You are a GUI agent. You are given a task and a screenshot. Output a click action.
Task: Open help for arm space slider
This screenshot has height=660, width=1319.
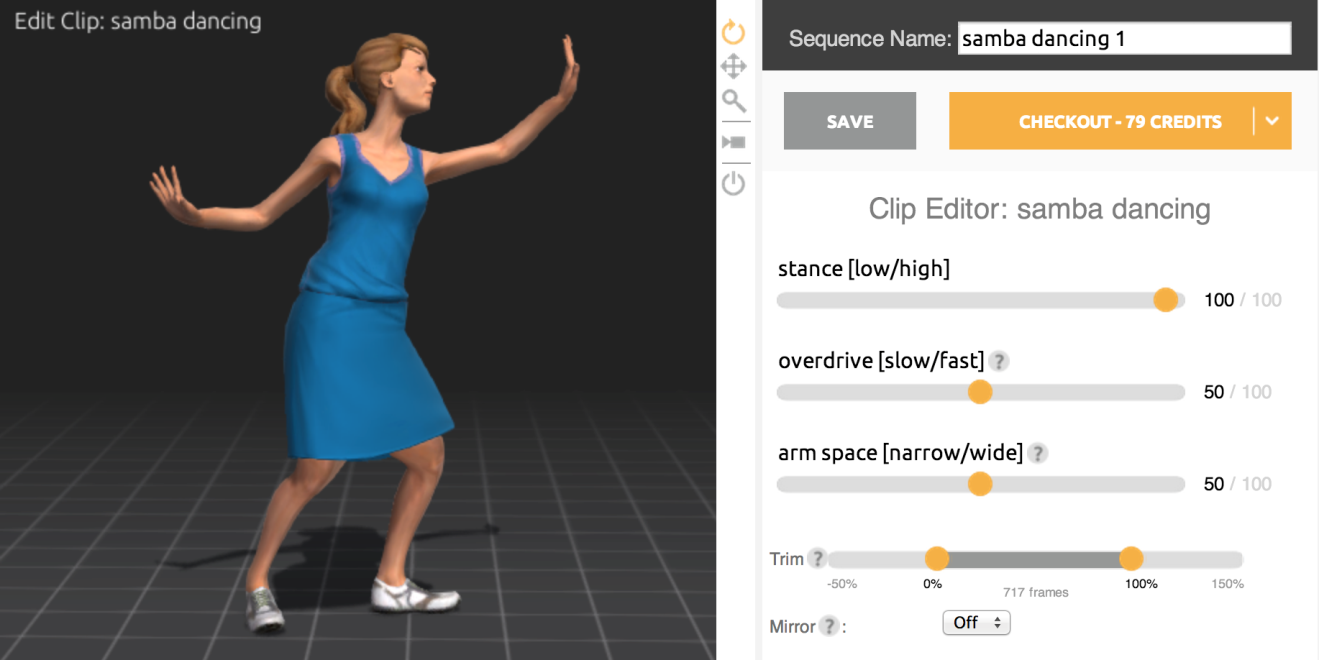point(1037,453)
